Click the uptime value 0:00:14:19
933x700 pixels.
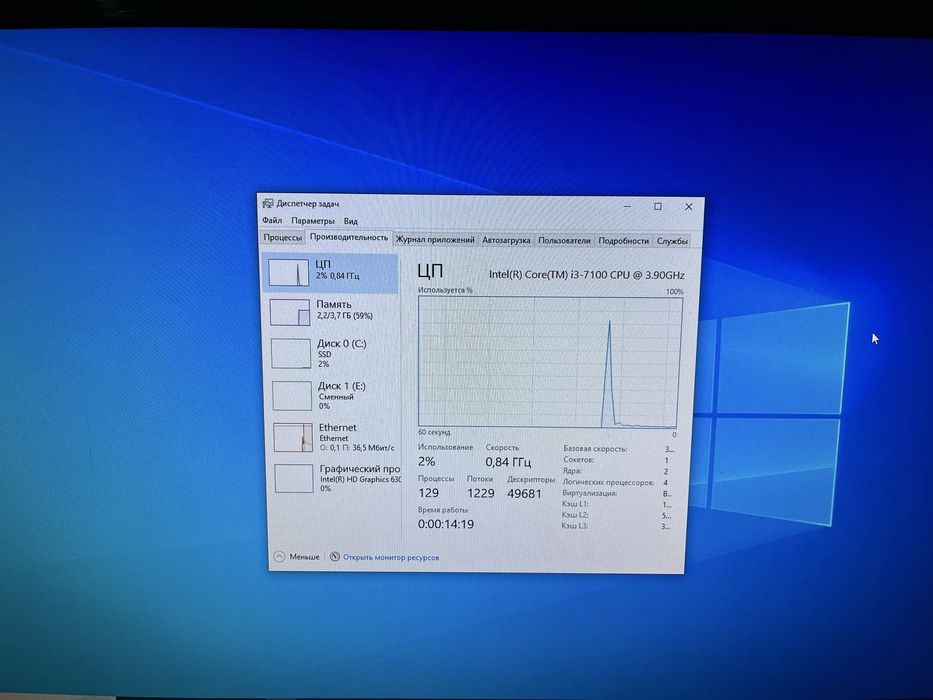446,524
